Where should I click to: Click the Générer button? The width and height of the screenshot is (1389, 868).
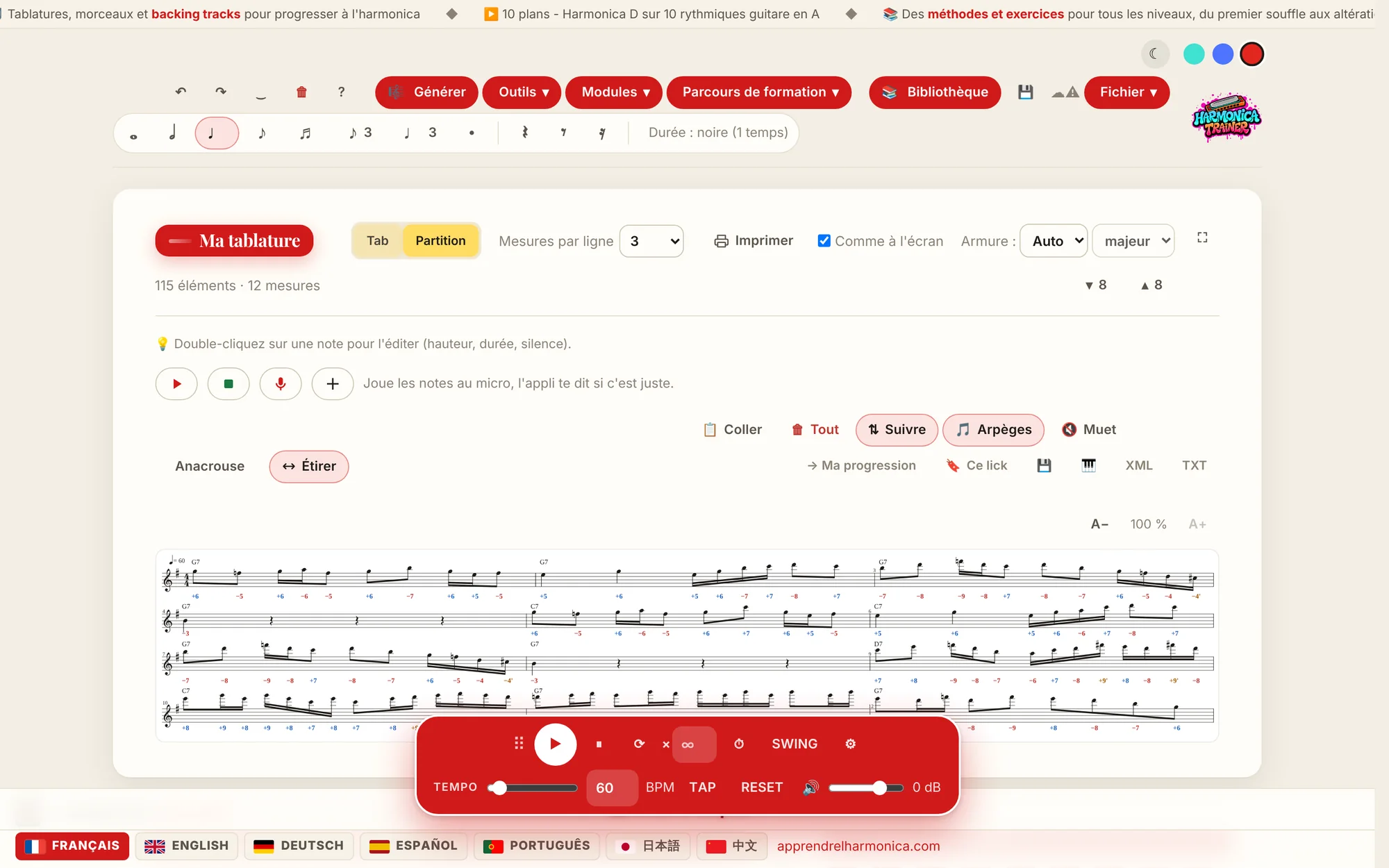(426, 92)
